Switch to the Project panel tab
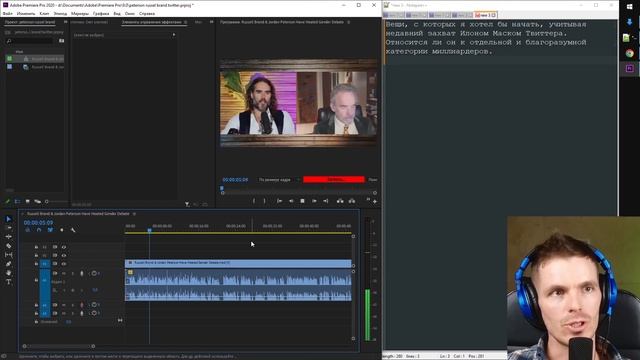Image resolution: width=640 pixels, height=360 pixels. [x=30, y=22]
